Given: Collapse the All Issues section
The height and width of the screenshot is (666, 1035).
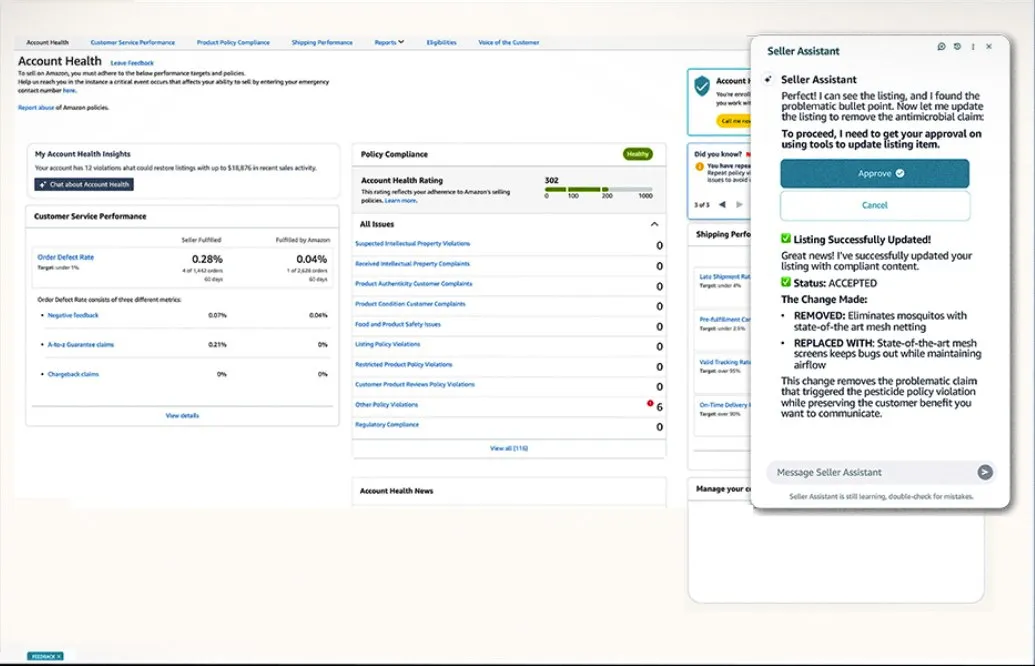Looking at the screenshot, I should coord(654,225).
